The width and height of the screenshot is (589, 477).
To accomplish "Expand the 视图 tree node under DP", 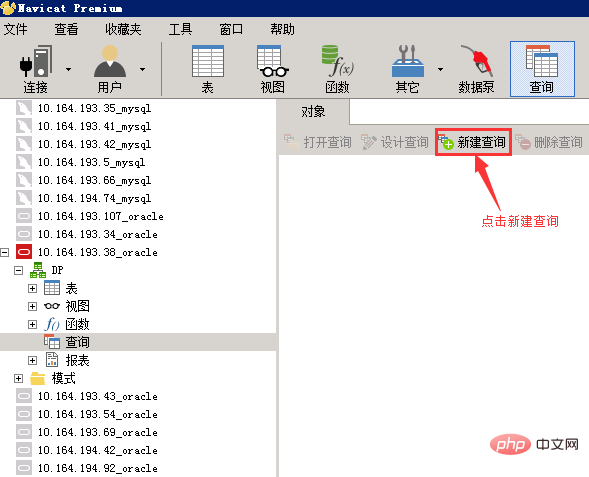I will coord(33,306).
